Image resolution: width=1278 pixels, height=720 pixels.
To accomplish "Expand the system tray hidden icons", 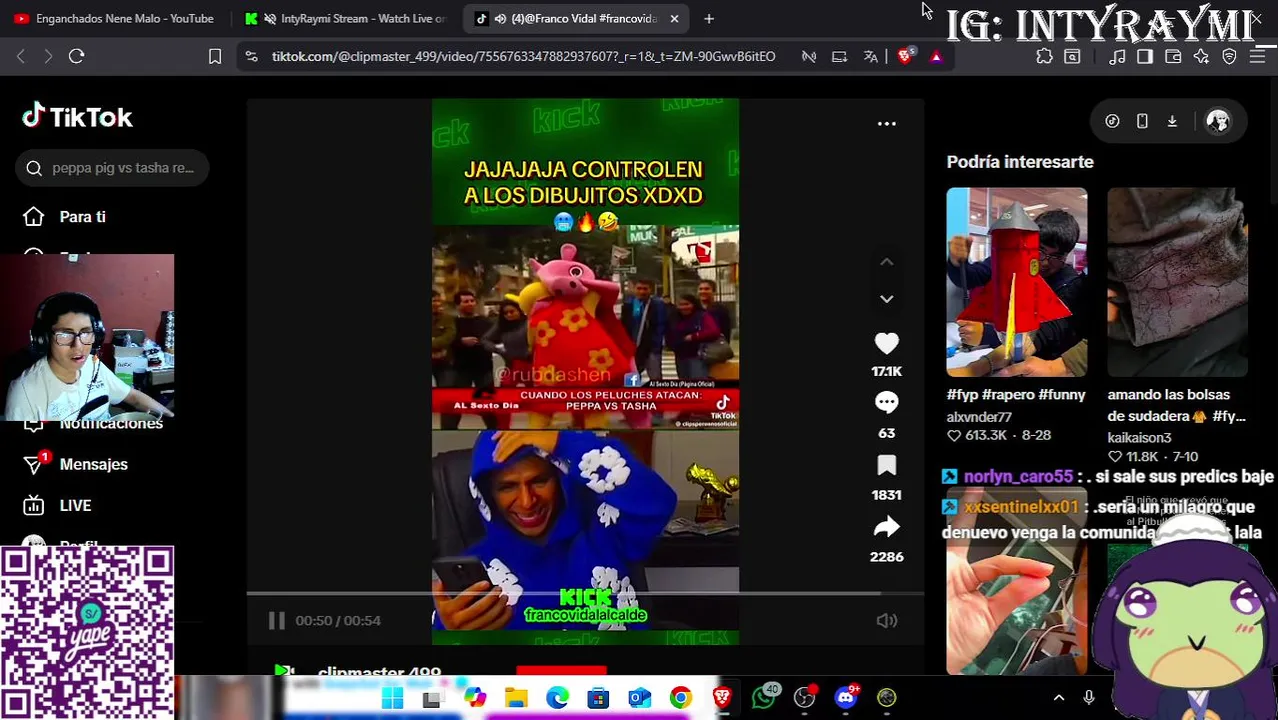I will click(x=1059, y=697).
